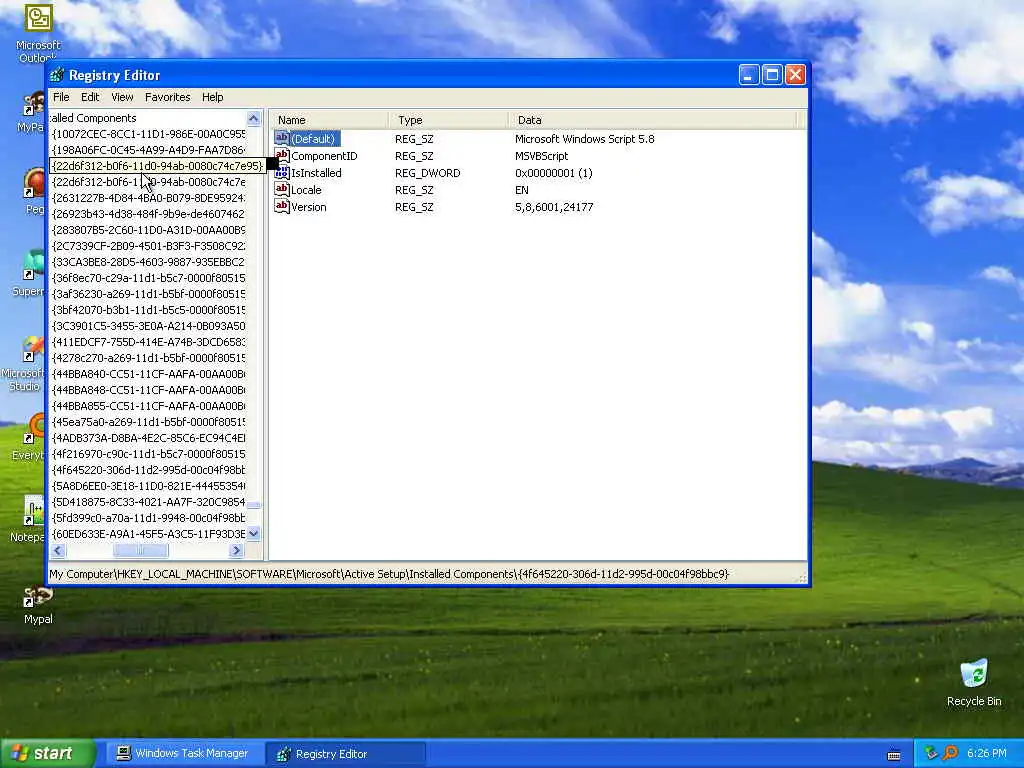Select key {3af36230-a269-11d1-b5bf
Viewport: 1024px width, 768px height.
[x=148, y=294]
